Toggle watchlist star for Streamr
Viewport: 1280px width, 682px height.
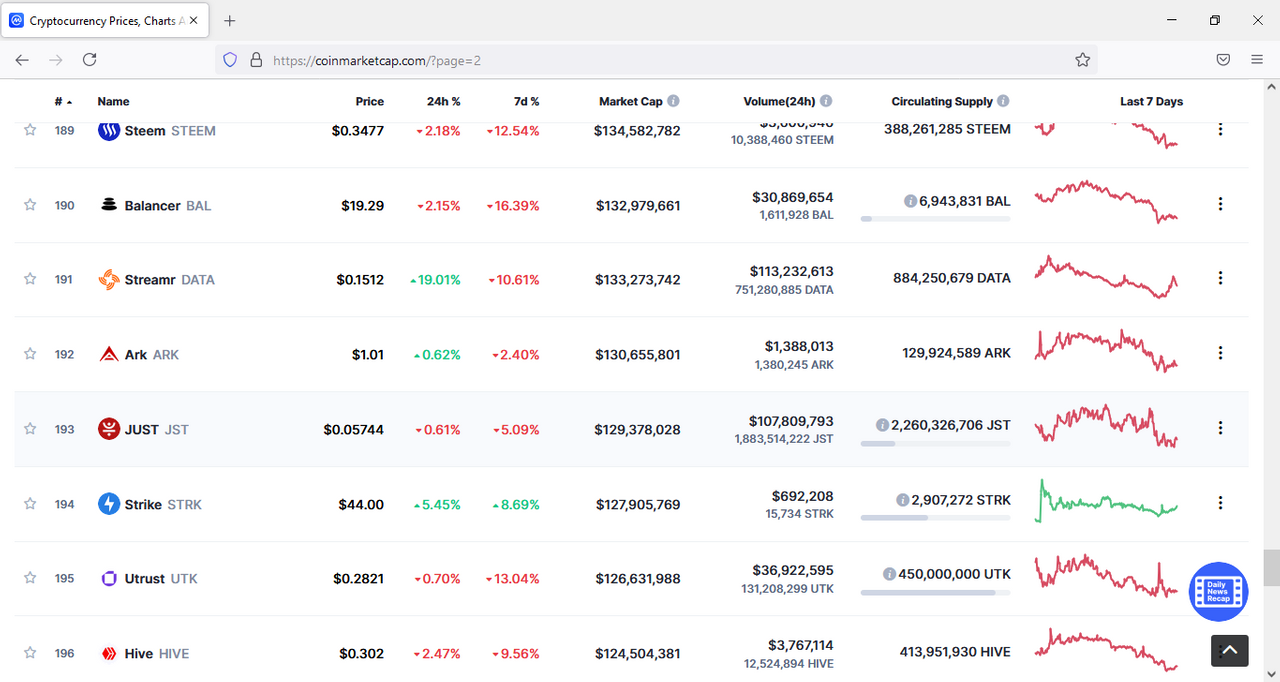[x=30, y=279]
